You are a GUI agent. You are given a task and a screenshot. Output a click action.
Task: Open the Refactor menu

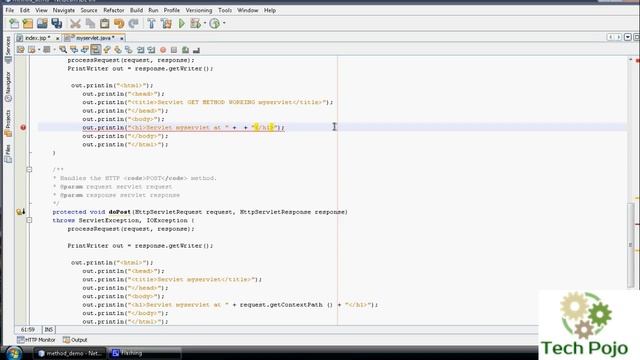click(x=113, y=10)
